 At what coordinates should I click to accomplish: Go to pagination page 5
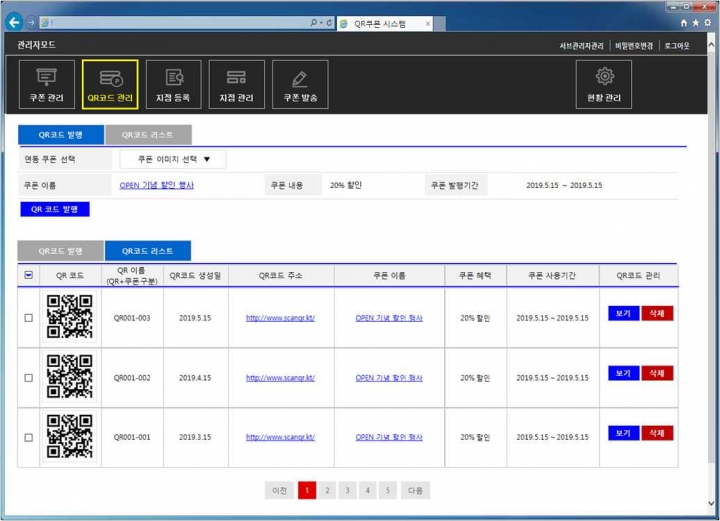[x=388, y=490]
